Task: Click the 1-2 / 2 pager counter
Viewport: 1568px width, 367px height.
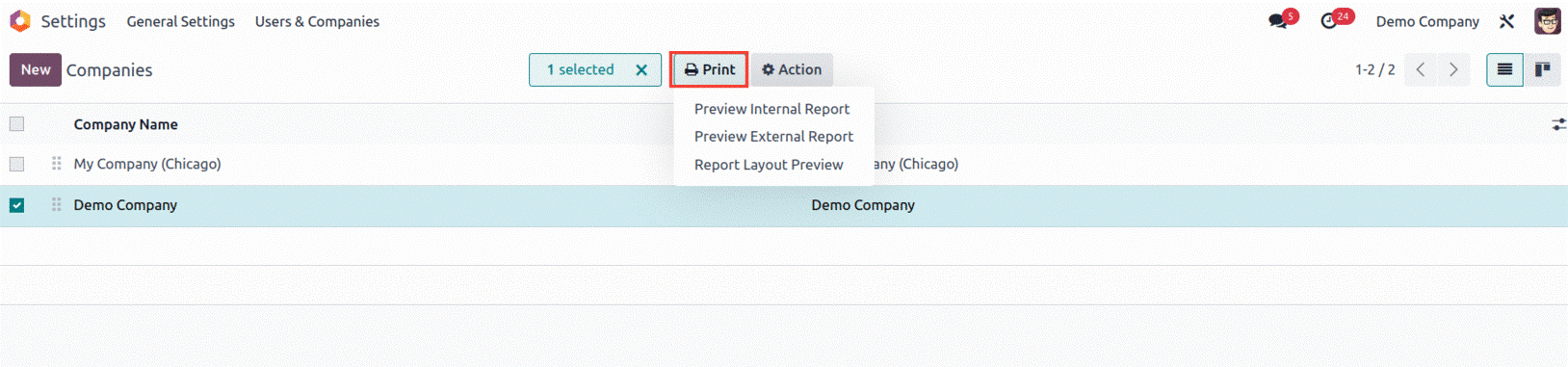Action: 1374,69
